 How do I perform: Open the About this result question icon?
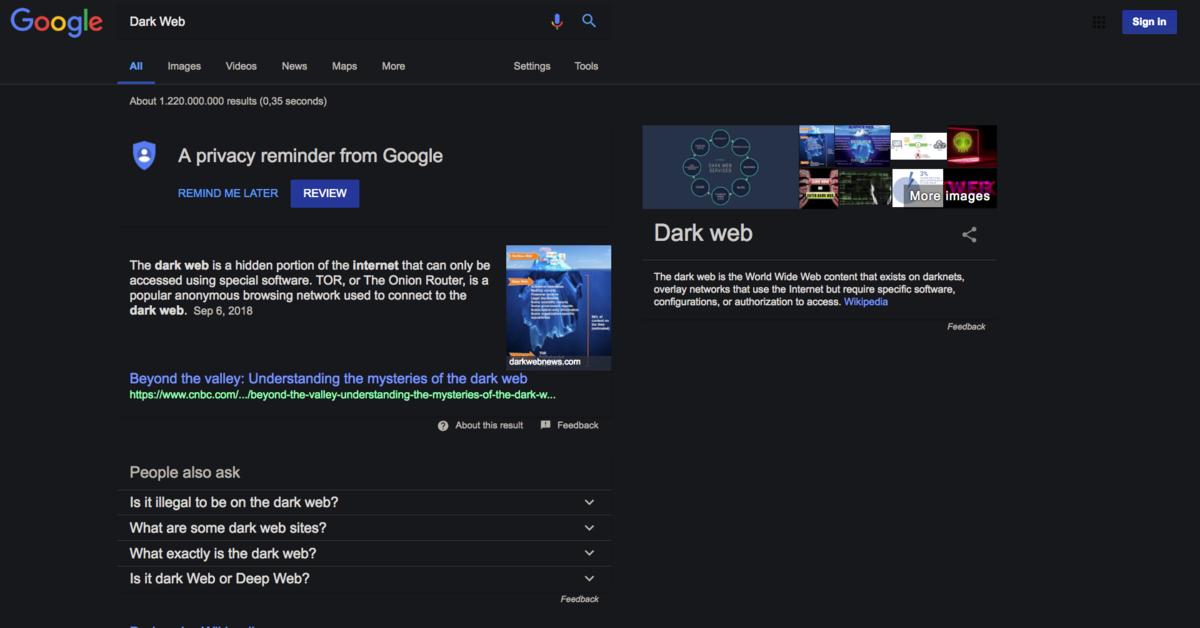443,425
